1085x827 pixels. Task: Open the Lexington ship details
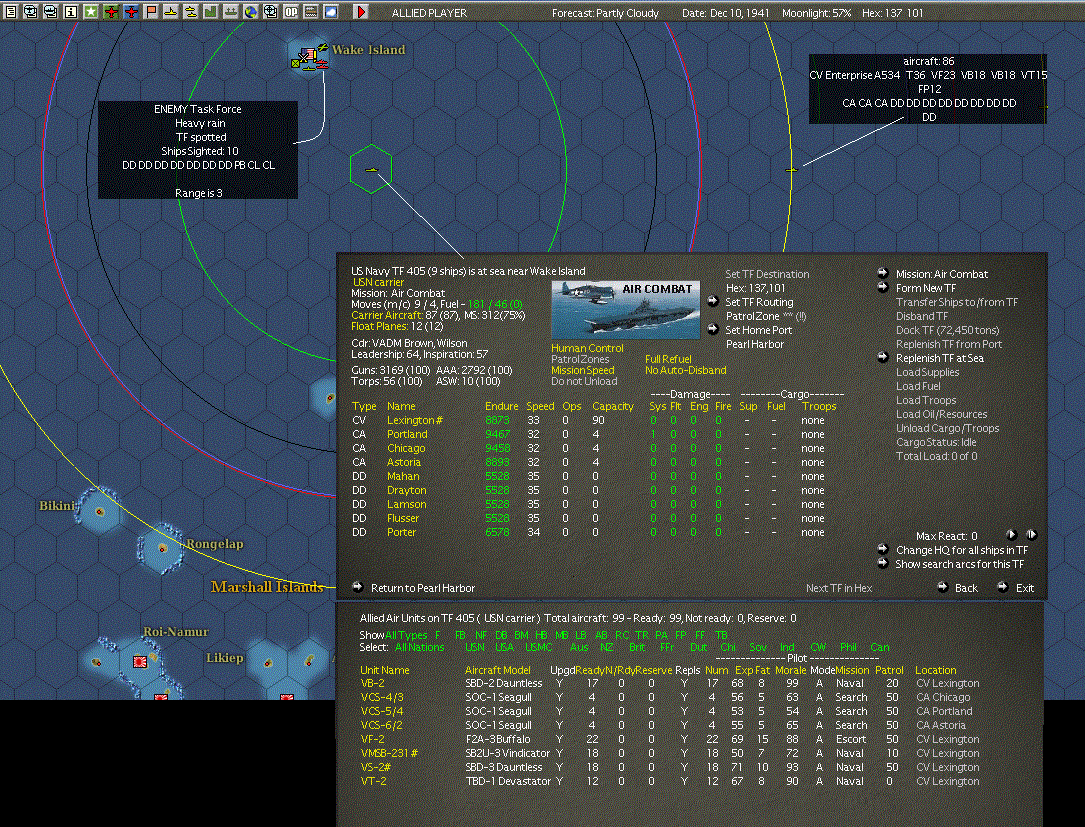click(410, 420)
